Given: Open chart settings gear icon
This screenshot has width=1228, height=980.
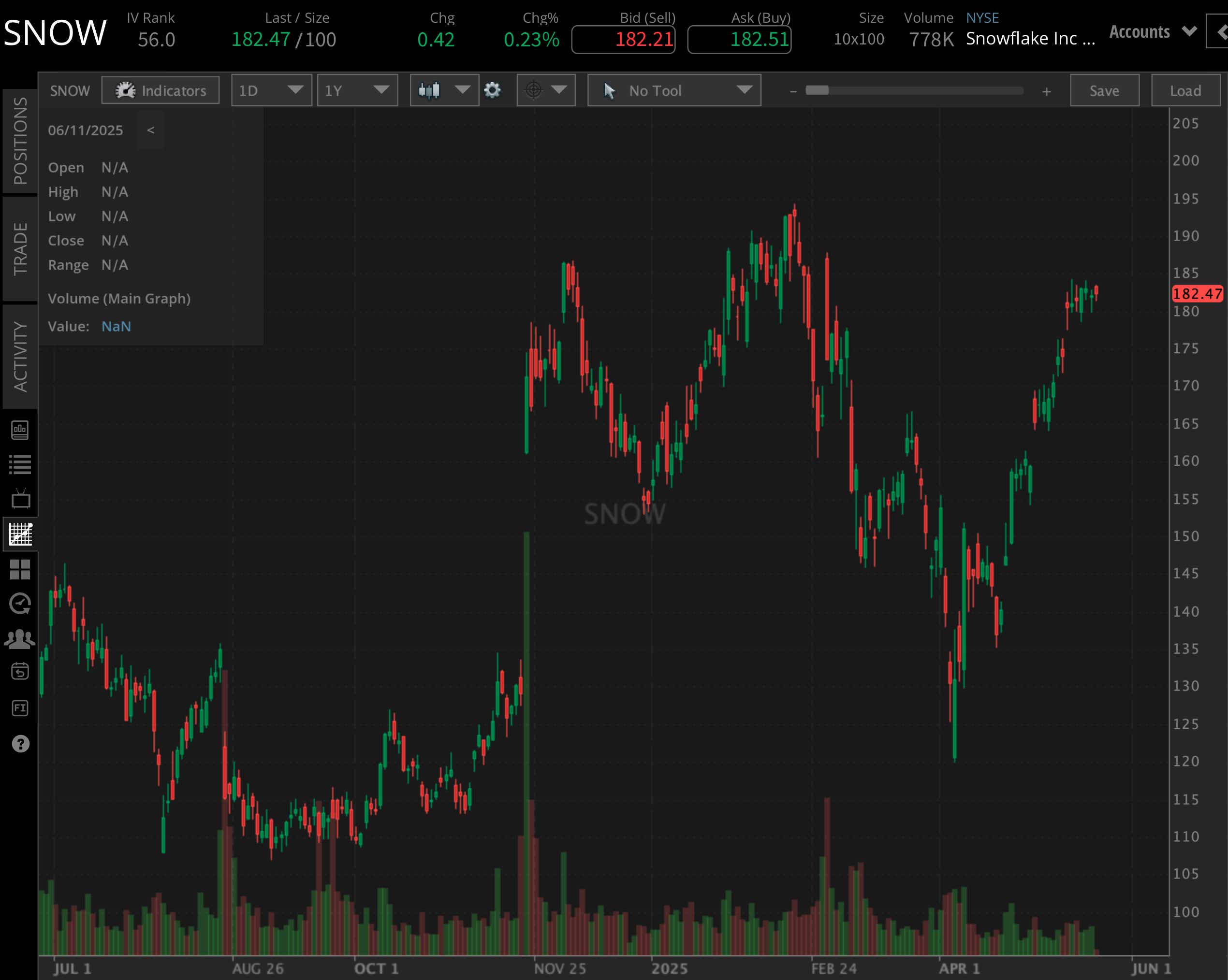Looking at the screenshot, I should [492, 90].
